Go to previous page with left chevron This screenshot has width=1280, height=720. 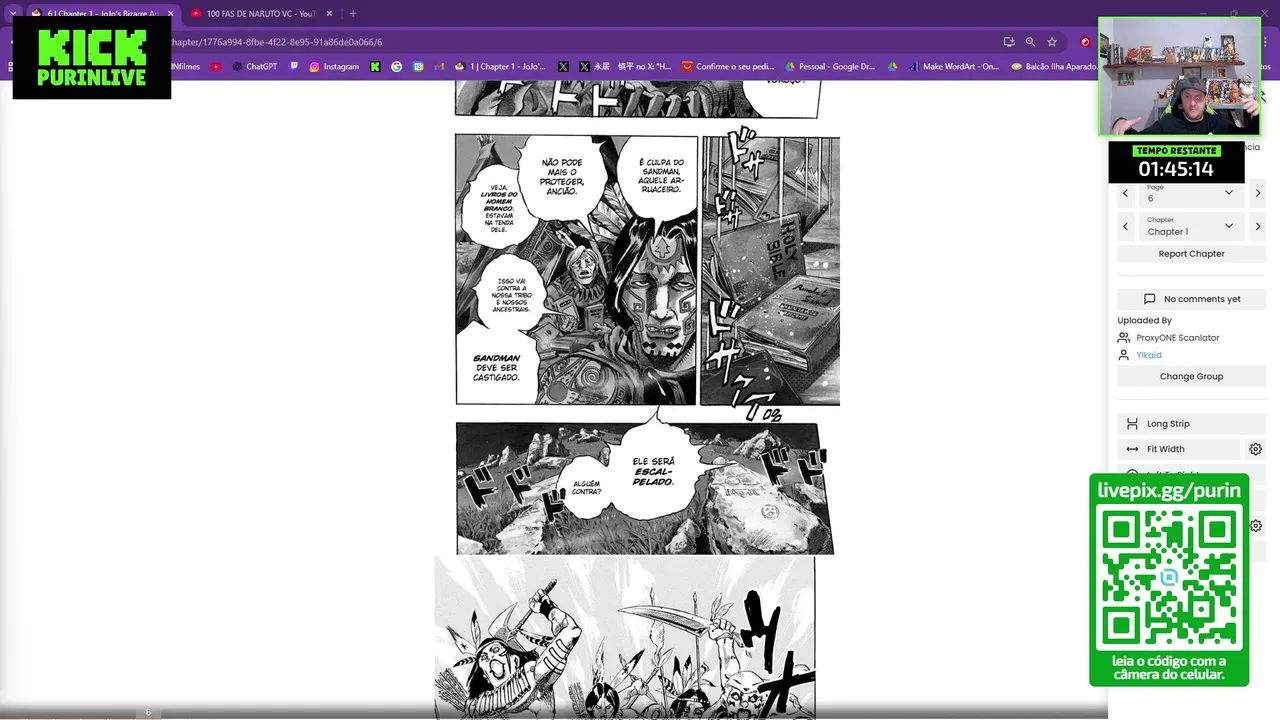coord(1125,193)
